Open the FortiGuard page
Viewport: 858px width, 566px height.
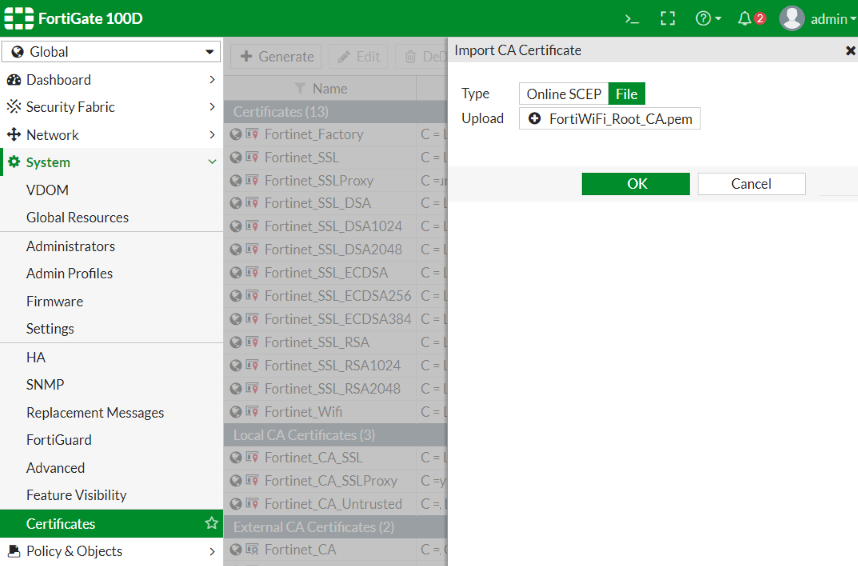59,440
